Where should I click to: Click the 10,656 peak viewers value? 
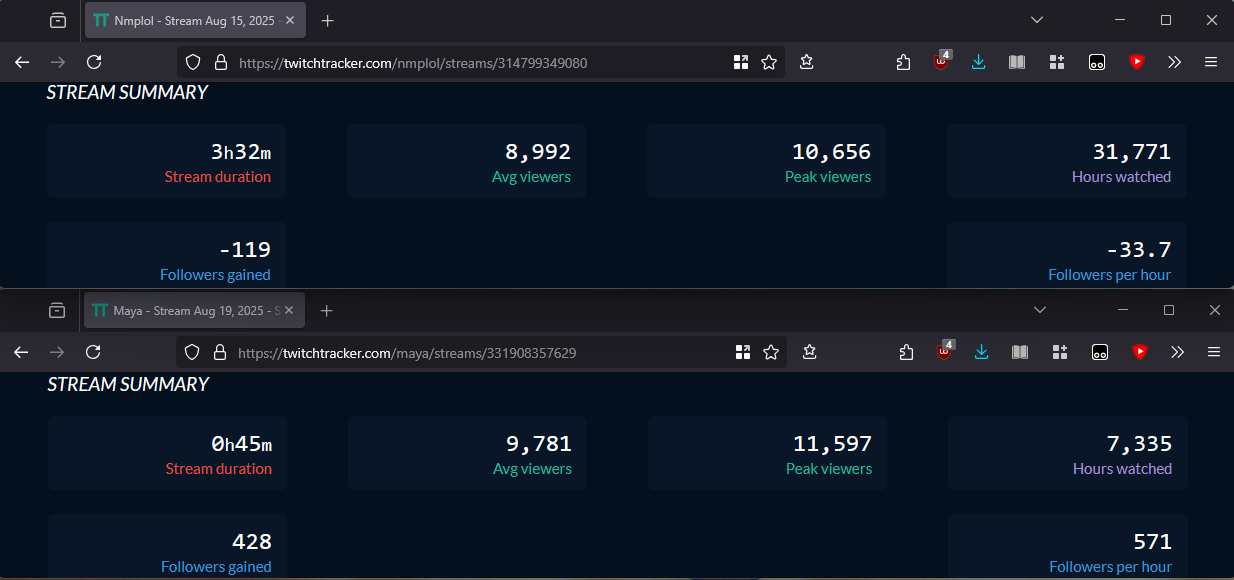pos(832,152)
